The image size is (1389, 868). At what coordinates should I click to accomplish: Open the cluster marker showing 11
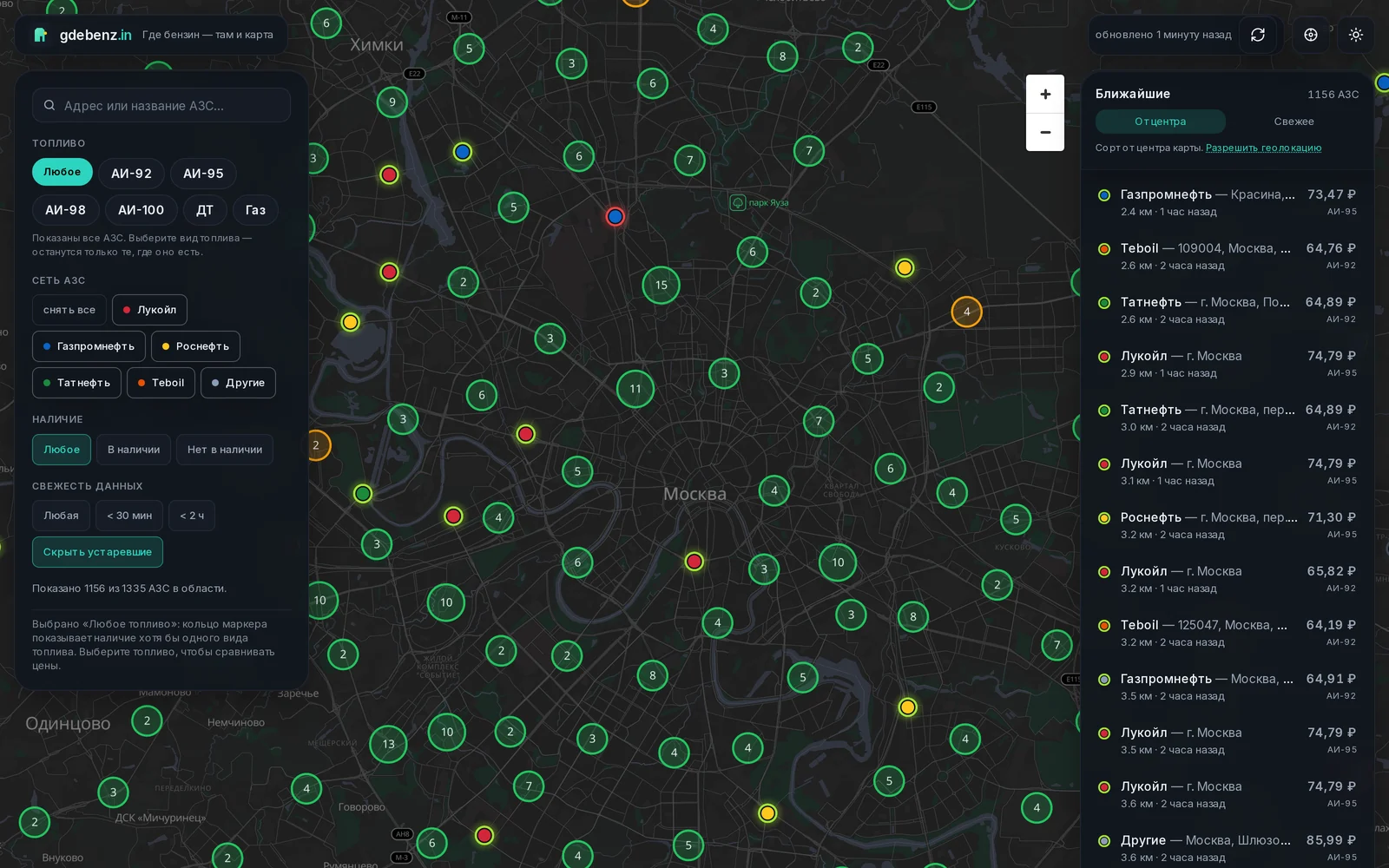tap(635, 389)
